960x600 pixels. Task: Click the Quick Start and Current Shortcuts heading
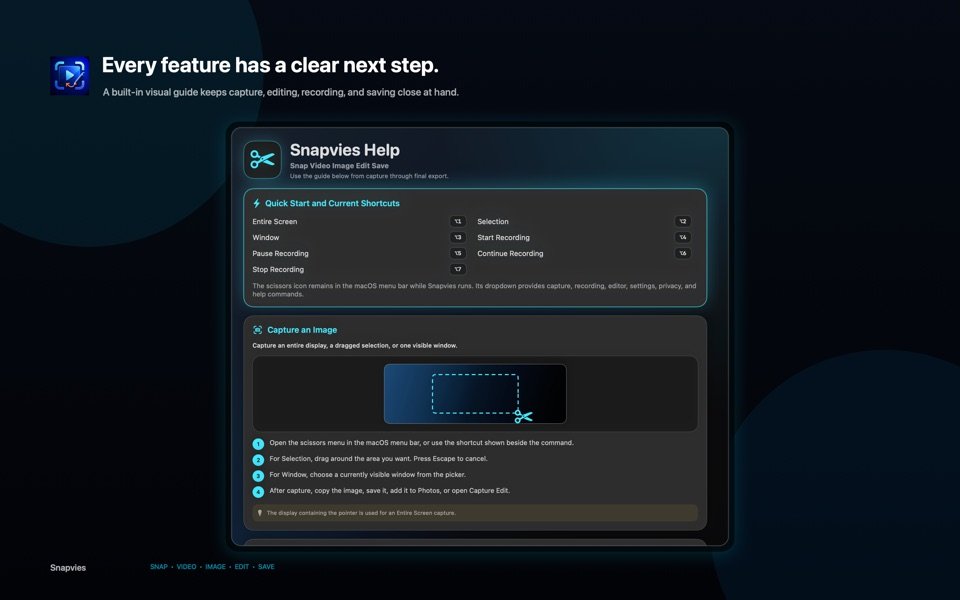coord(332,203)
